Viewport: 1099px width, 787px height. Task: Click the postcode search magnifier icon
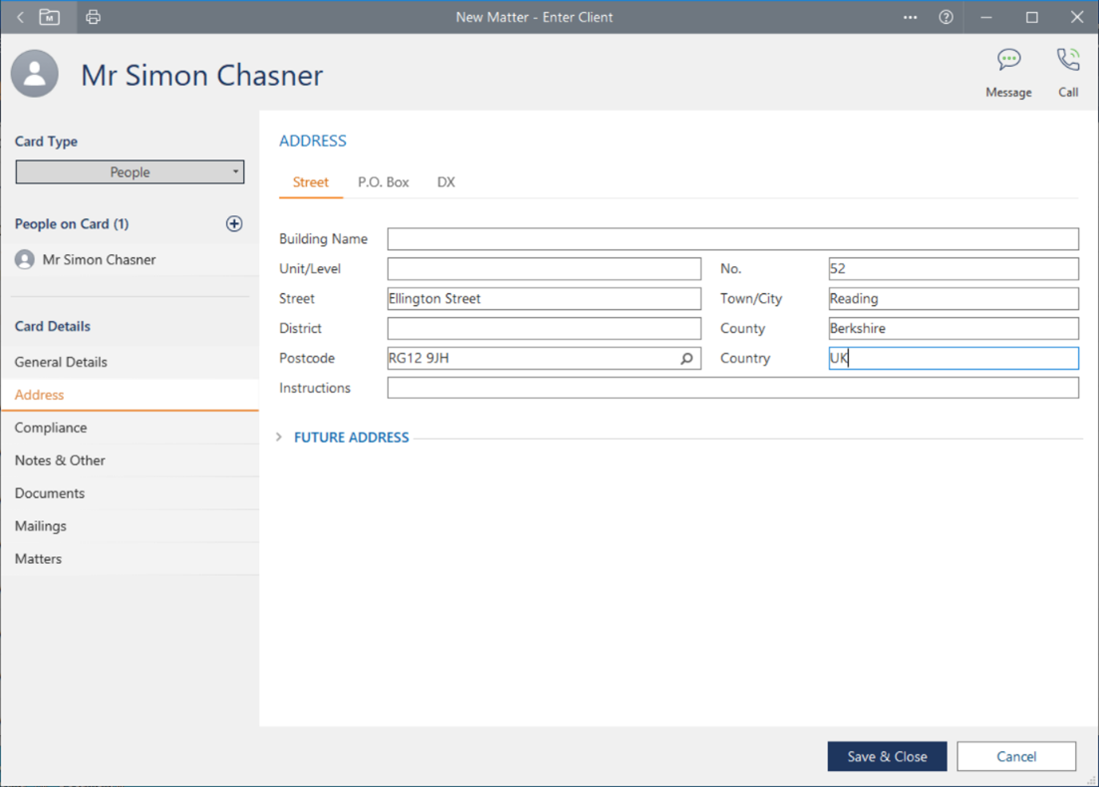click(687, 358)
